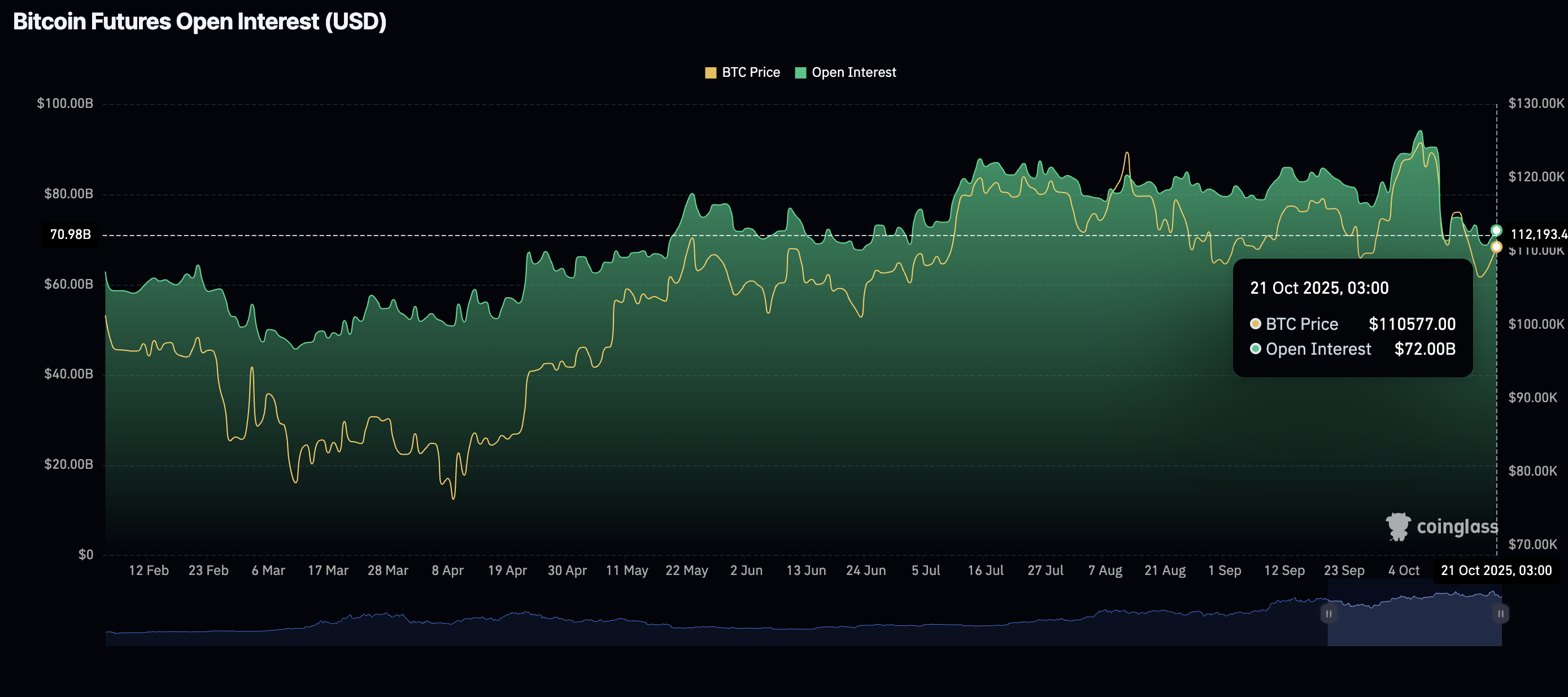This screenshot has width=1568, height=697.
Task: Click the BTC Price dot in the tooltip
Action: tap(1255, 324)
